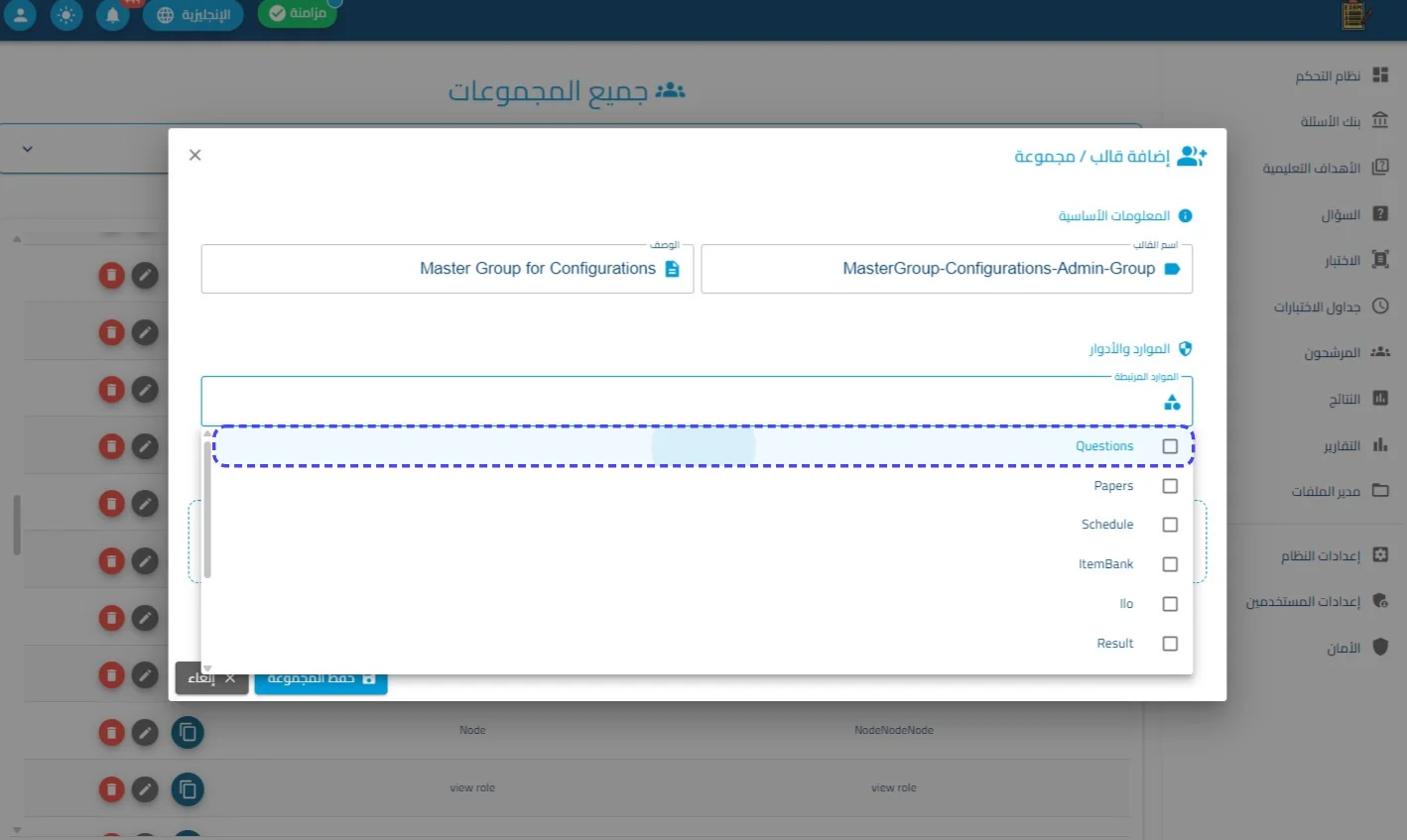The width and height of the screenshot is (1407, 840).
Task: Click the bank icon beside بنك الأسئلة
Action: tap(1380, 121)
